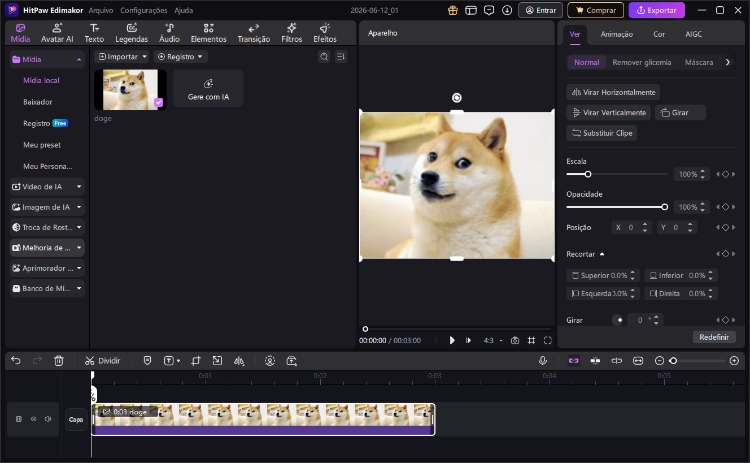The image size is (750, 463).
Task: Toggle the preview grid guide icon
Action: [531, 341]
